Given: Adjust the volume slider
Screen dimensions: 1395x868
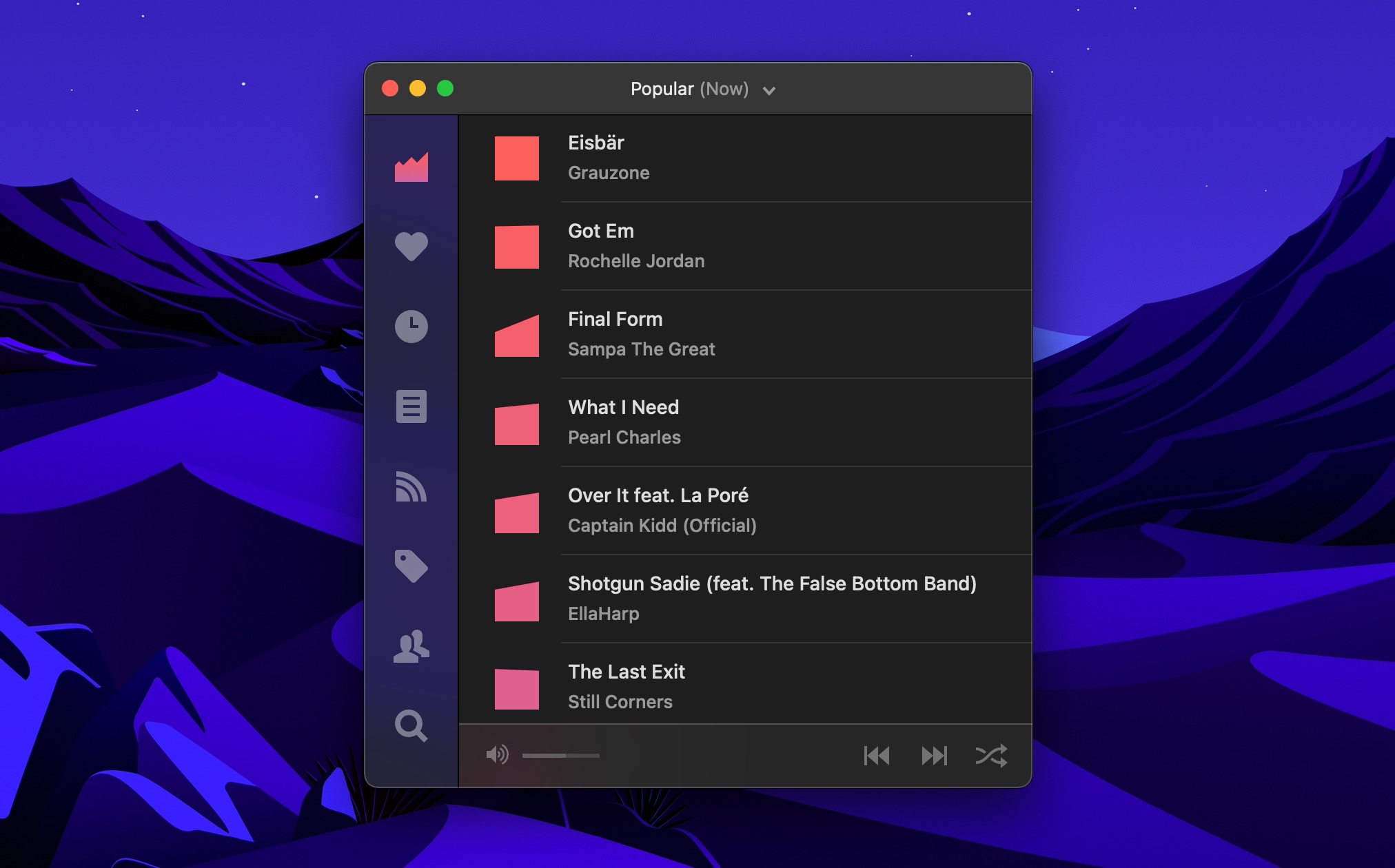Looking at the screenshot, I should 561,756.
